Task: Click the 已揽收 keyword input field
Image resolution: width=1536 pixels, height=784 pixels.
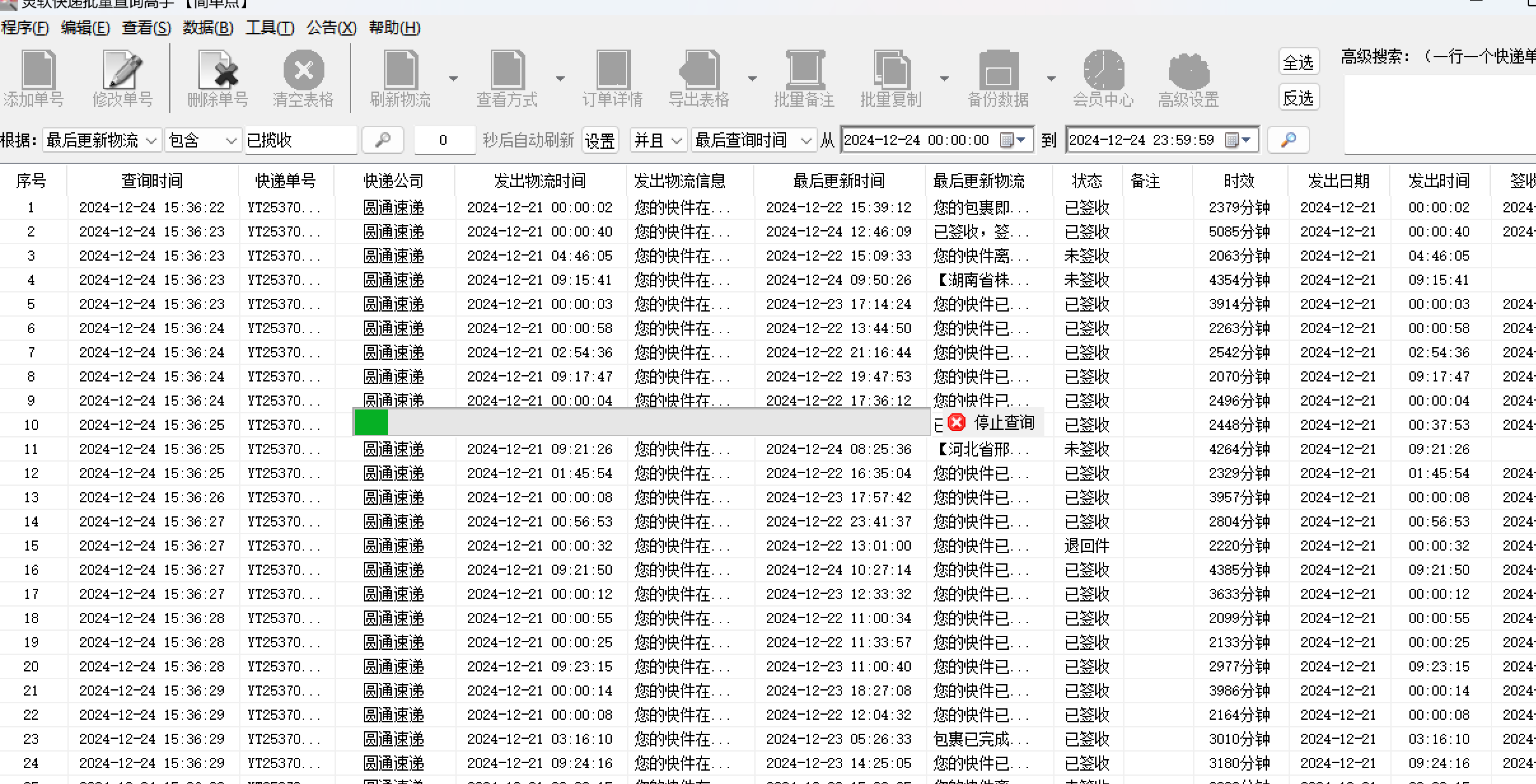Action: pyautogui.click(x=301, y=140)
